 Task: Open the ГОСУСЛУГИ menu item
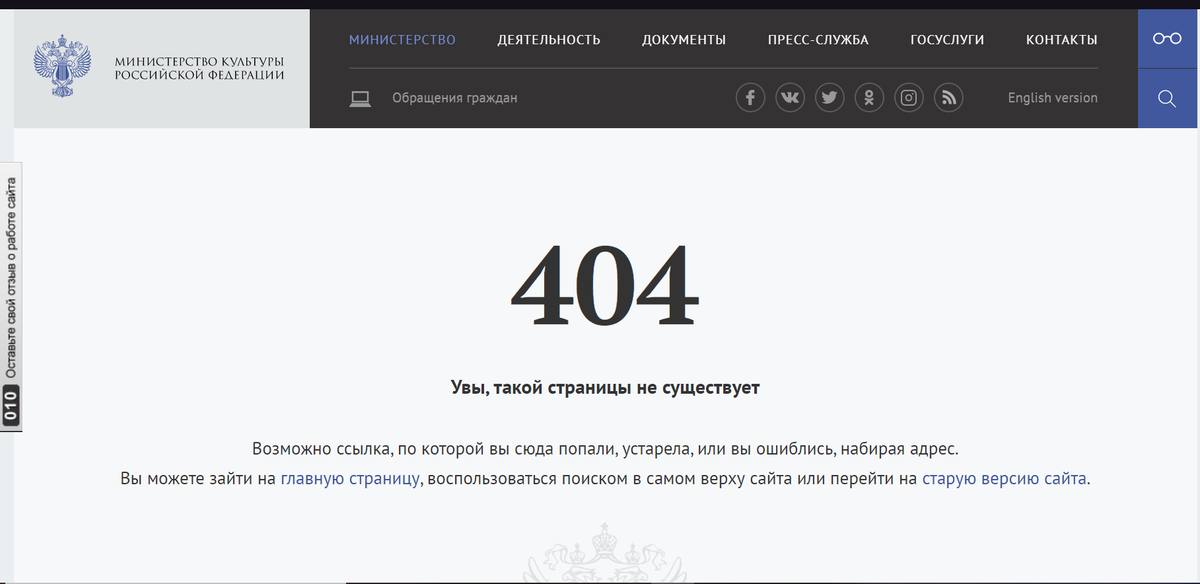click(947, 40)
